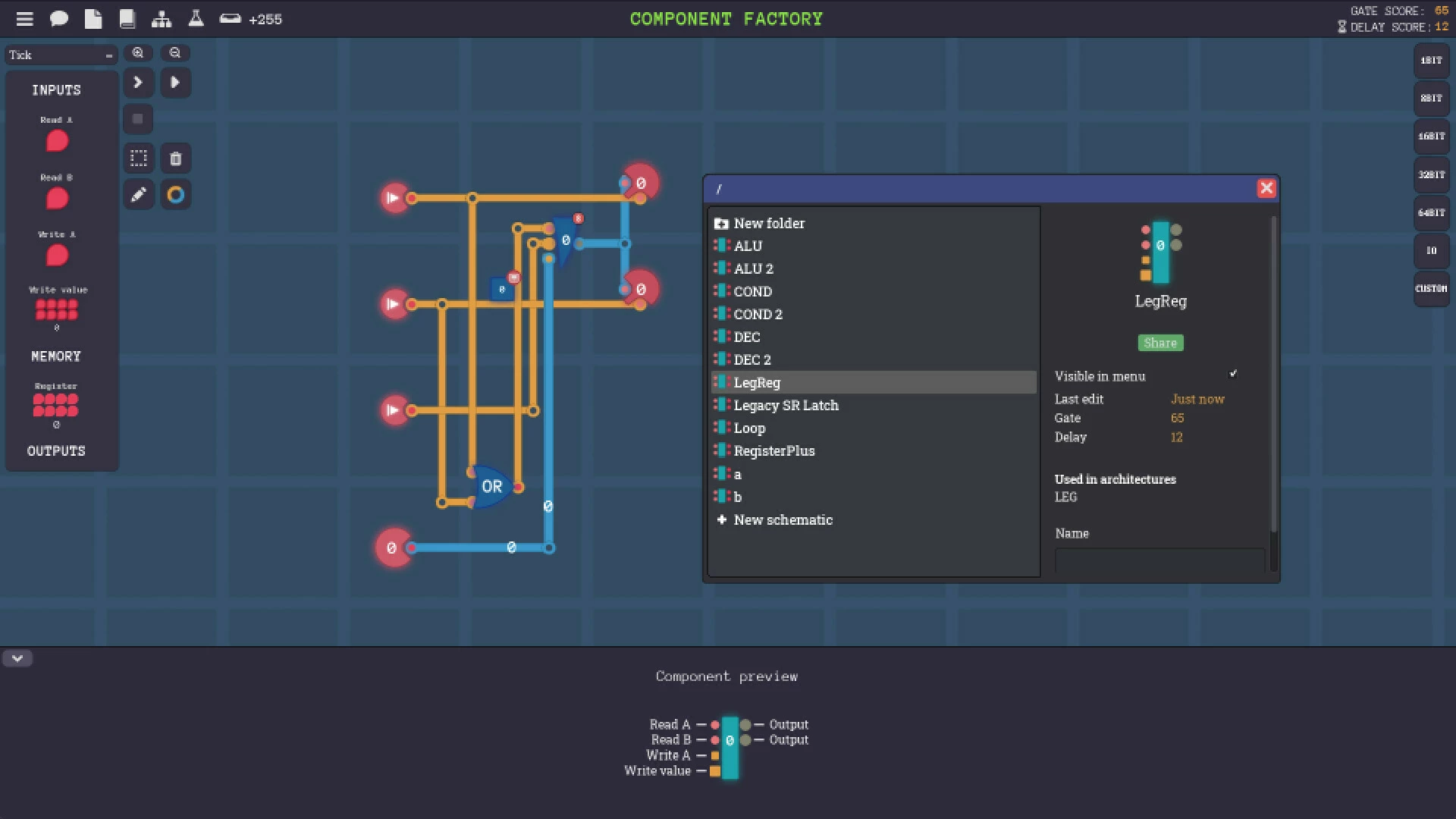1456x819 pixels.
Task: Select the marquee selection tool icon
Action: pos(138,157)
